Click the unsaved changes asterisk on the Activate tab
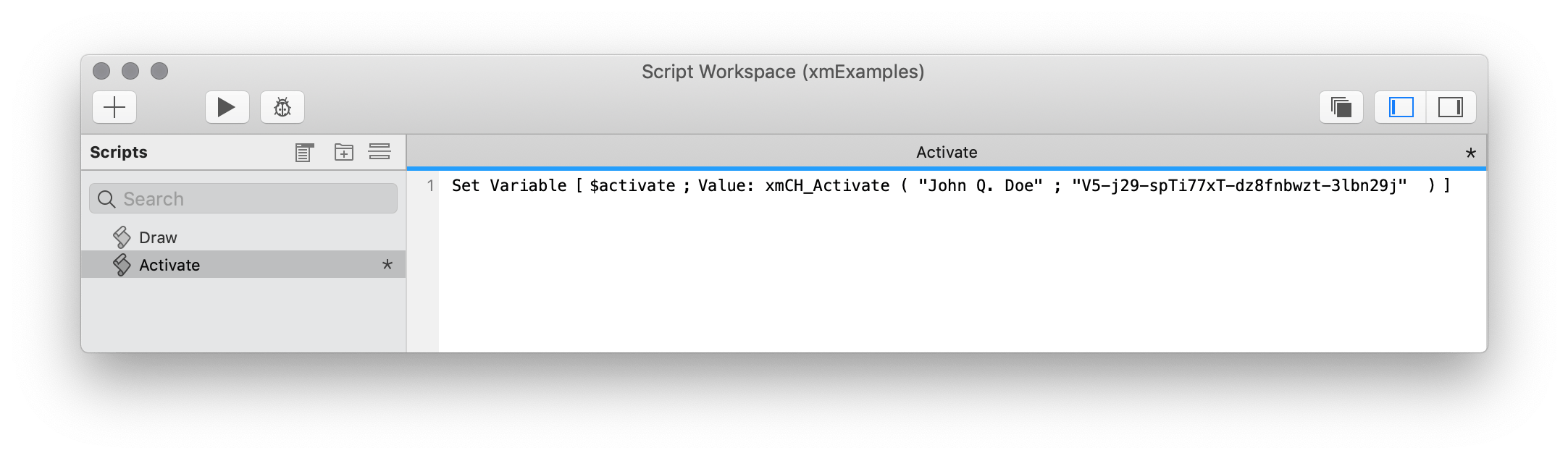The width and height of the screenshot is (1568, 474). (1470, 153)
